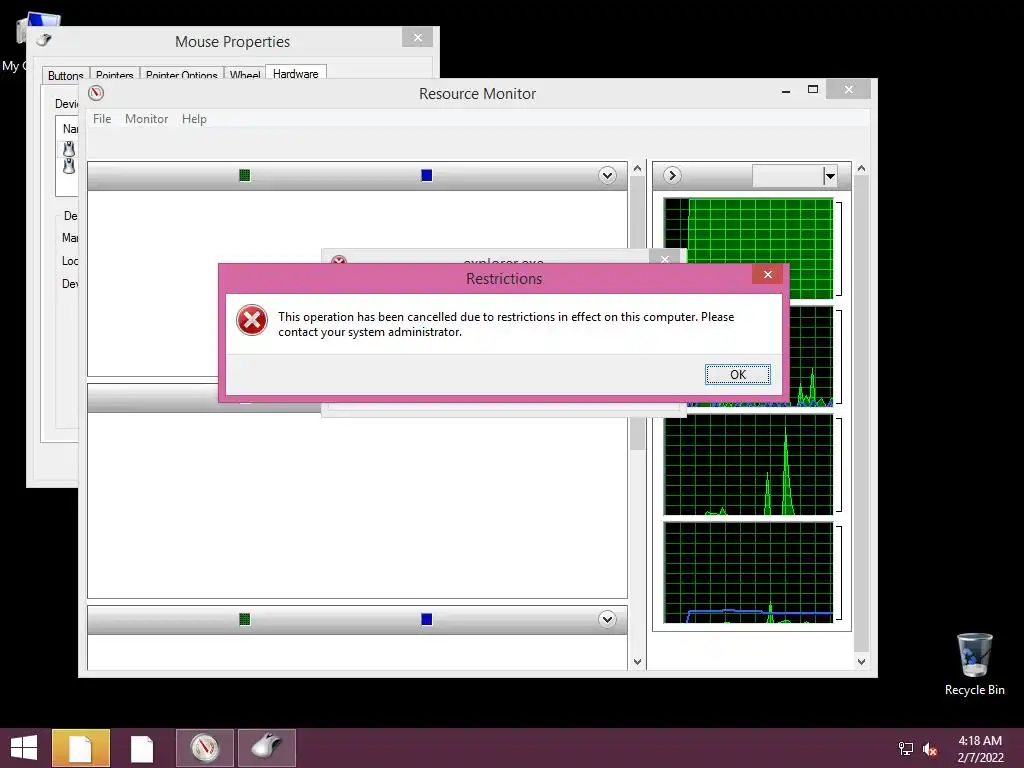Click the main pane scrollbar down arrow
Image resolution: width=1024 pixels, height=768 pixels.
(x=637, y=662)
